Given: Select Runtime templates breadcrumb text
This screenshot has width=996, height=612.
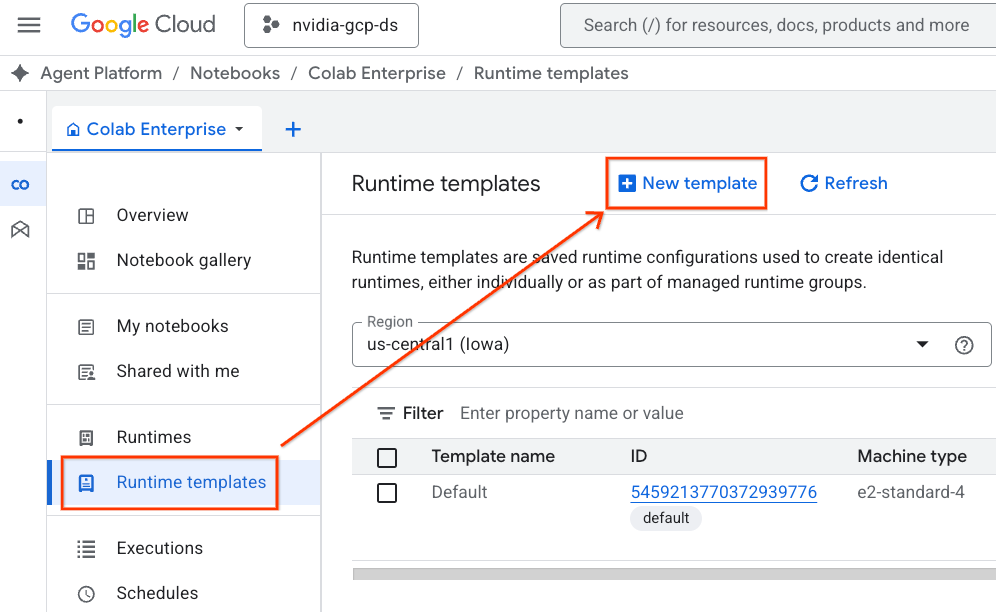Looking at the screenshot, I should pos(551,73).
